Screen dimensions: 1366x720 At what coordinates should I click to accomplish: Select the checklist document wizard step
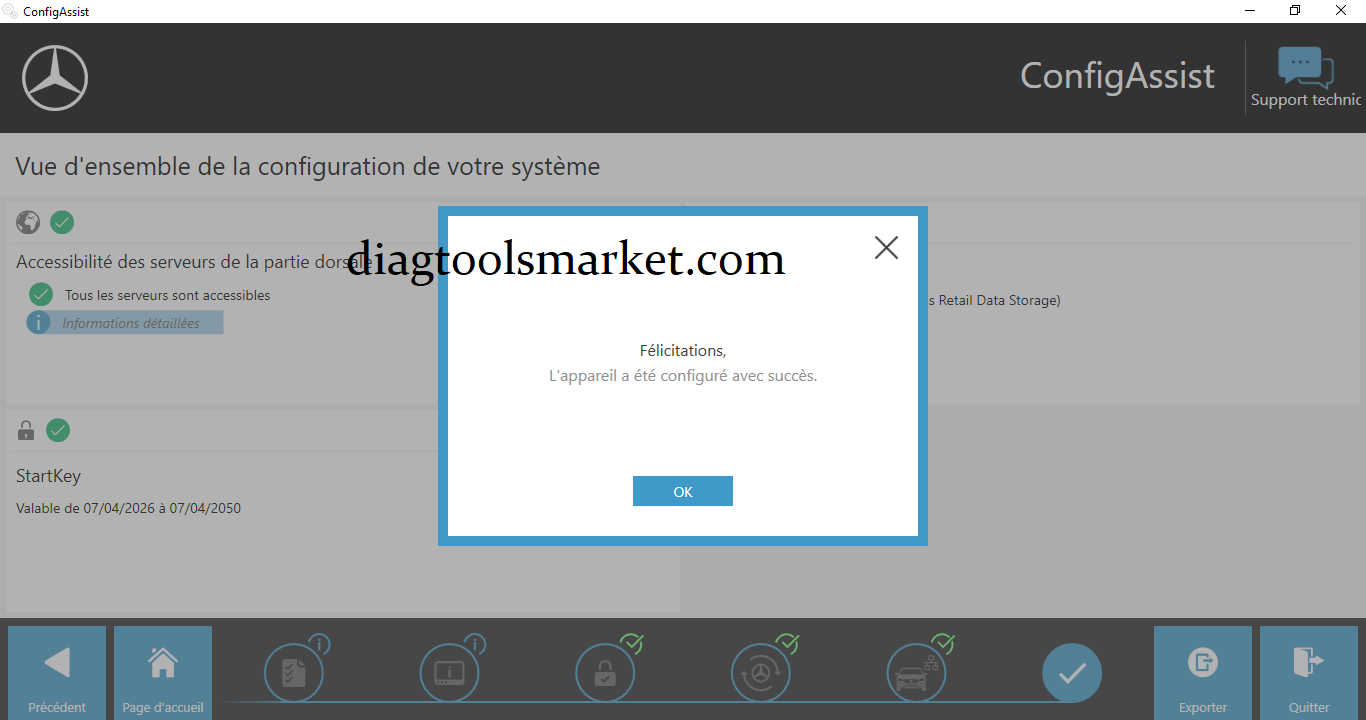294,672
